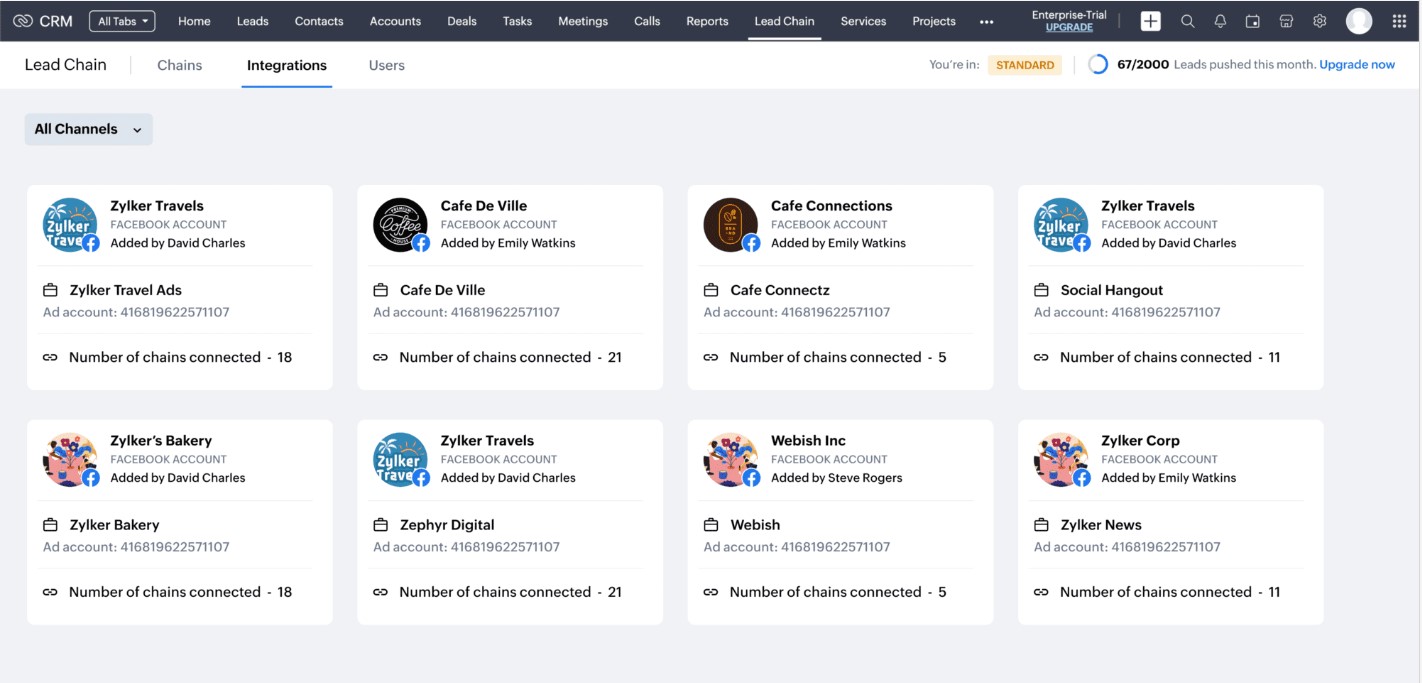Viewport: 1422px width, 683px height.
Task: Click the STANDARD plan badge
Action: tap(1025, 65)
